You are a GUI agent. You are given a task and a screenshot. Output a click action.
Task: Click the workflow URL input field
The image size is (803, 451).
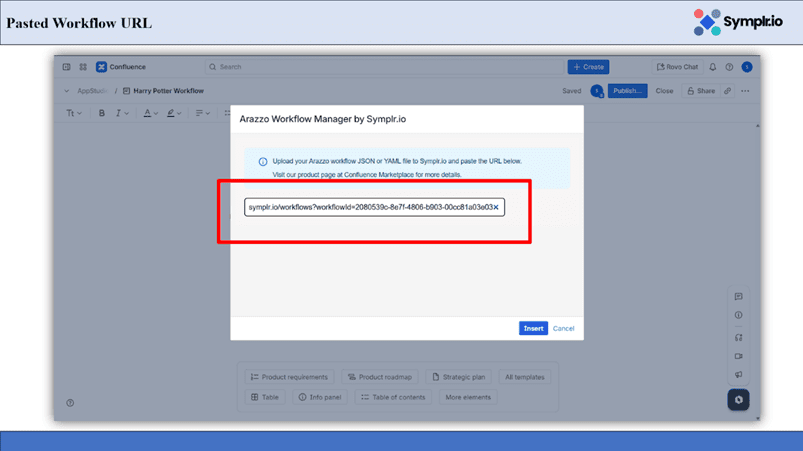coord(368,207)
